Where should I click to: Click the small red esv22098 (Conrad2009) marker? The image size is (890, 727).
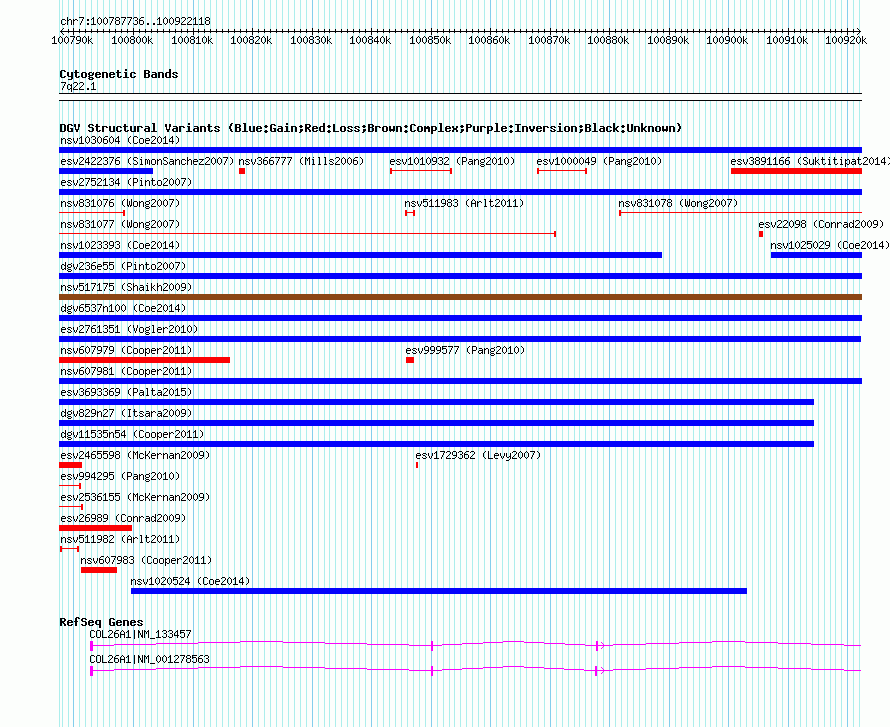[x=761, y=234]
